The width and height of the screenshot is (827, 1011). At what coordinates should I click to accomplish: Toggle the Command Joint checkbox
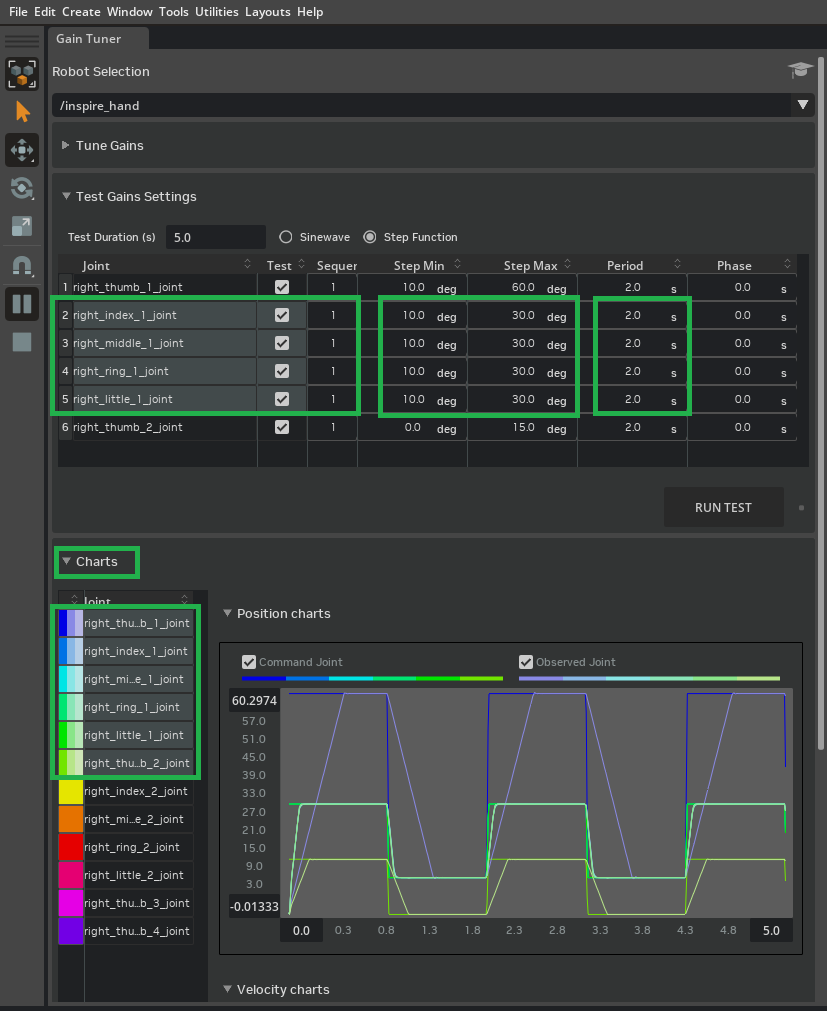point(248,661)
